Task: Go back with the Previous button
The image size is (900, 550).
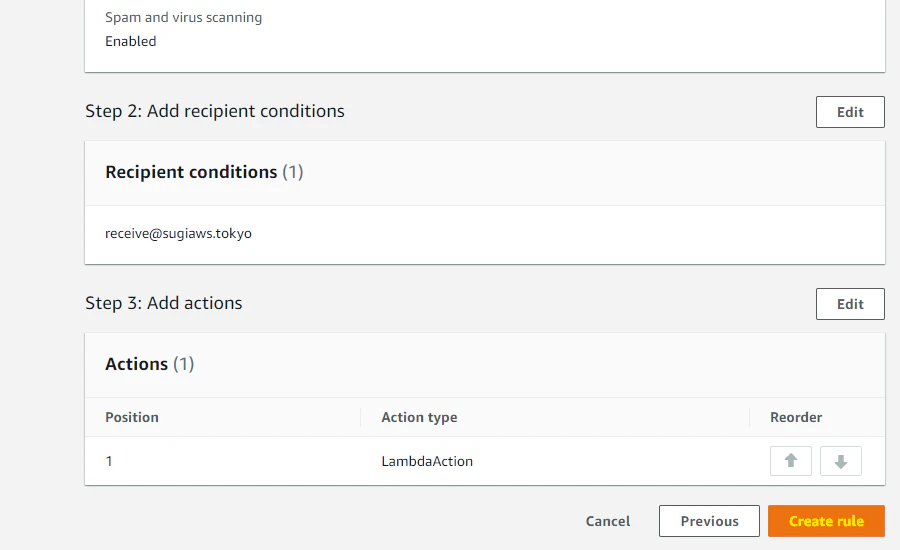Action: [x=709, y=521]
